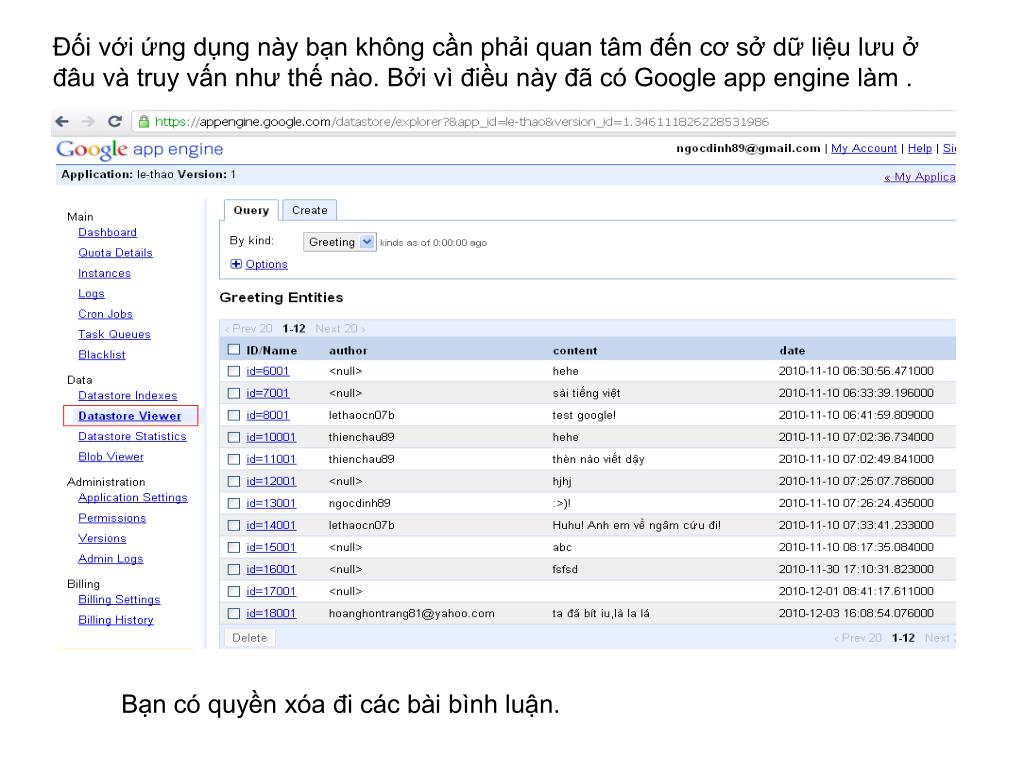Check the box for id=16001

coord(234,569)
